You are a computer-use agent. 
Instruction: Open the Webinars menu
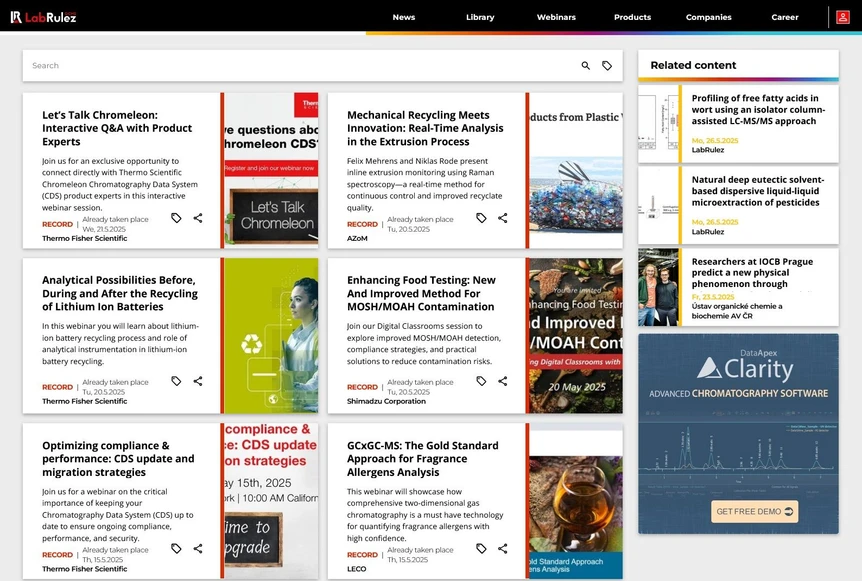click(x=556, y=17)
